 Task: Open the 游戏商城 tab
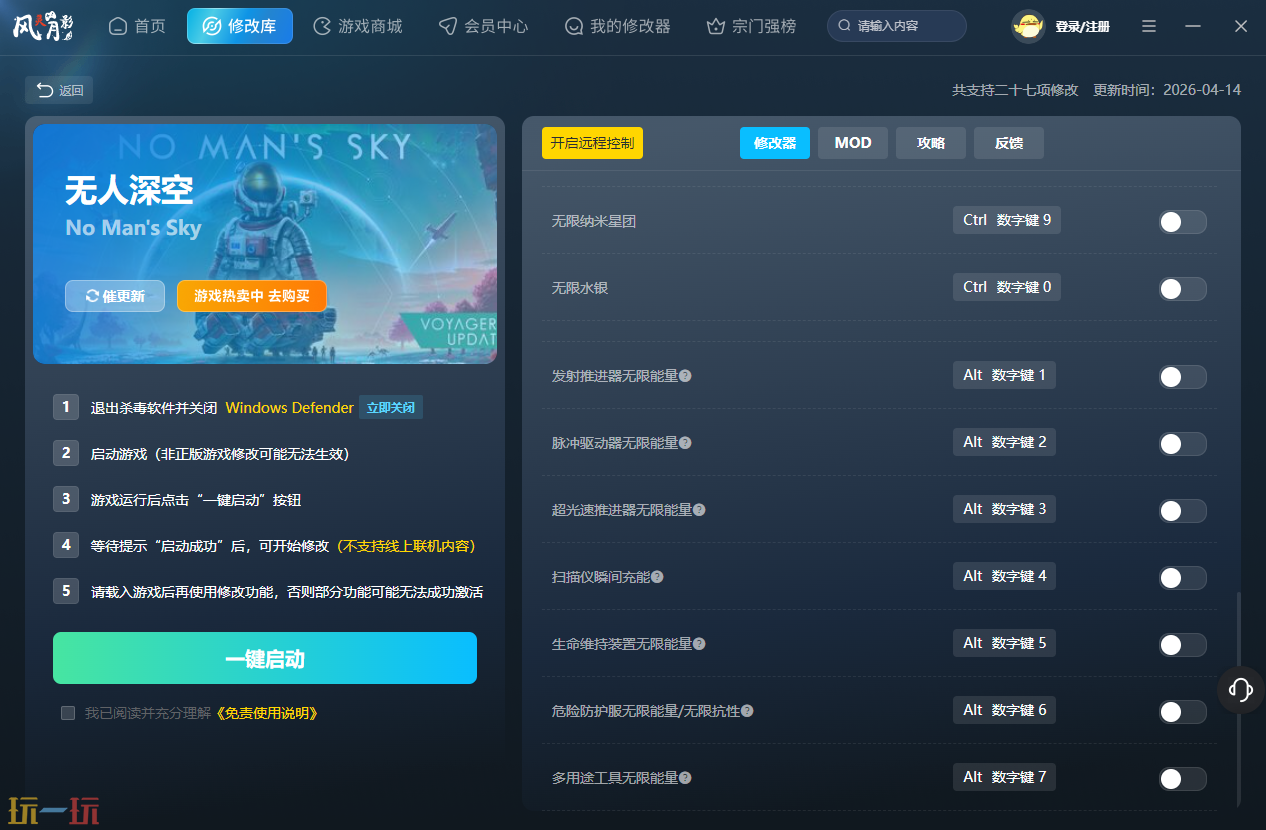pos(357,26)
